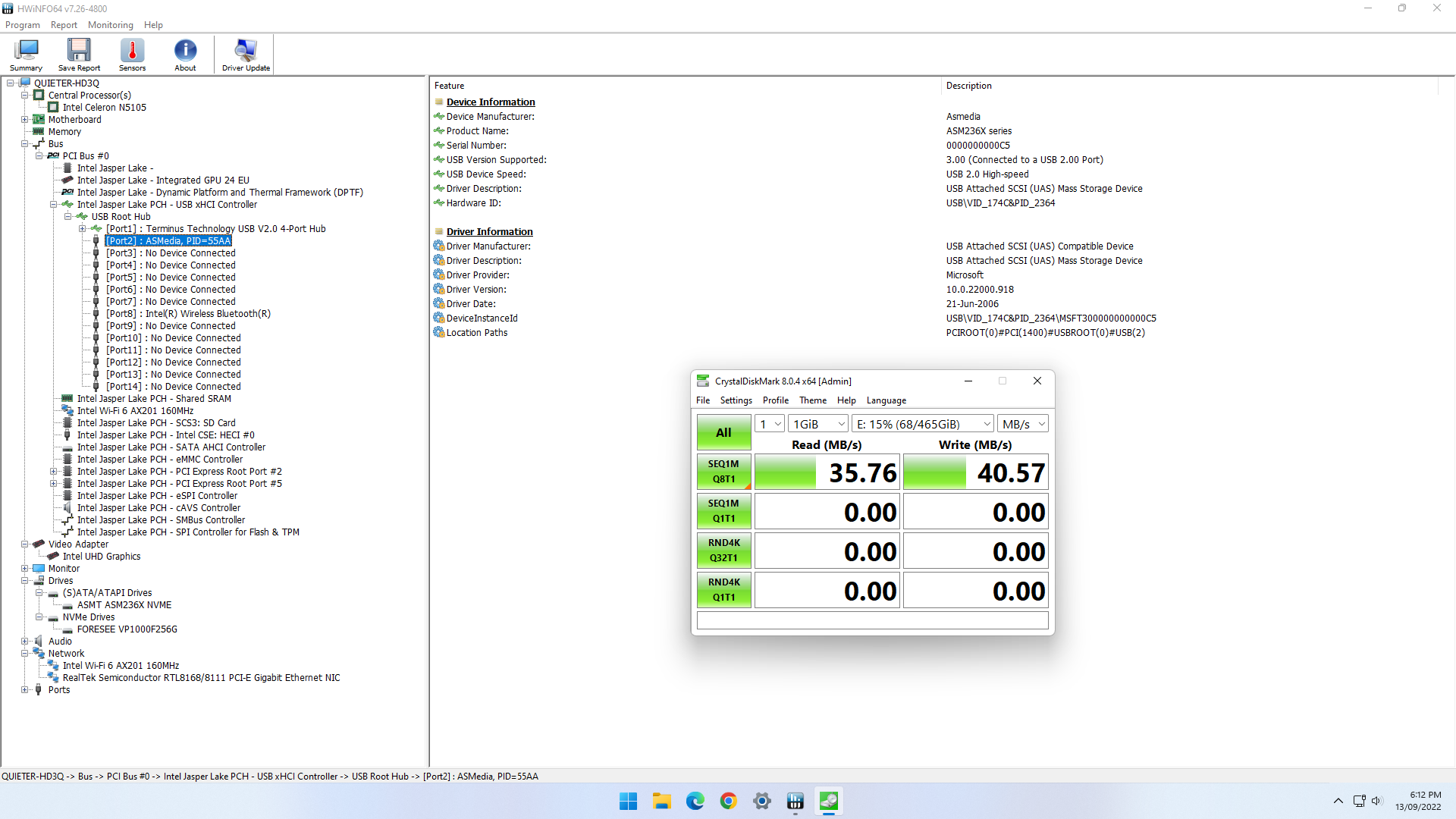The image size is (1456, 819).
Task: Click the Description column header
Action: click(1191, 86)
